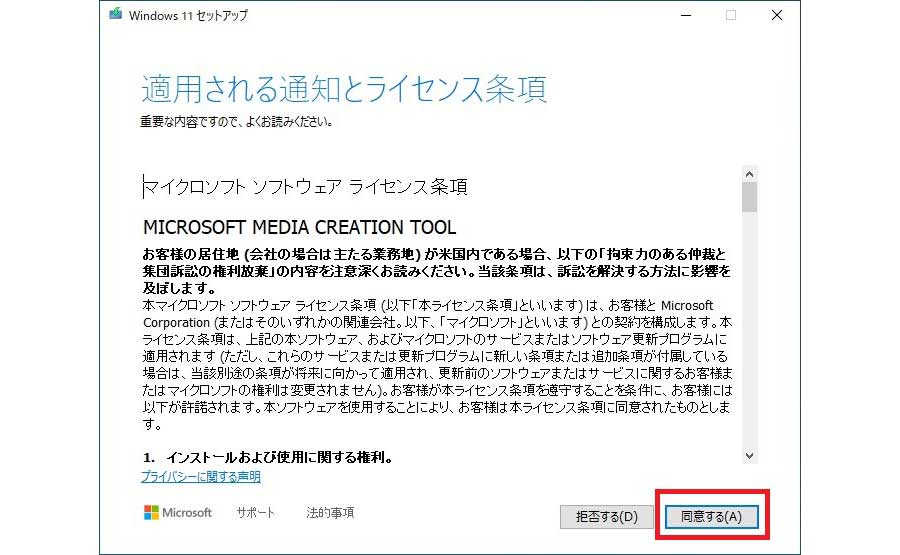The height and width of the screenshot is (555, 900).
Task: Click the 適用される通知とライセンス条項 page title
Action: click(344, 89)
